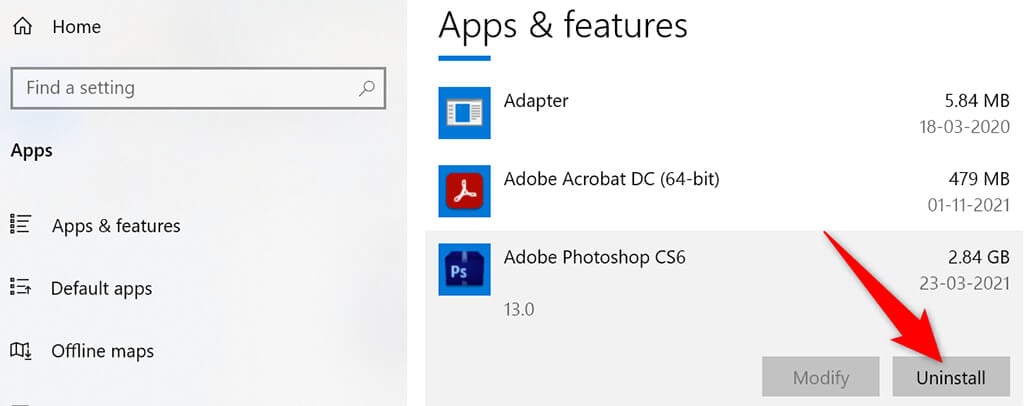Image resolution: width=1024 pixels, height=406 pixels.
Task: Open Offline maps text in sidebar
Action: point(102,352)
